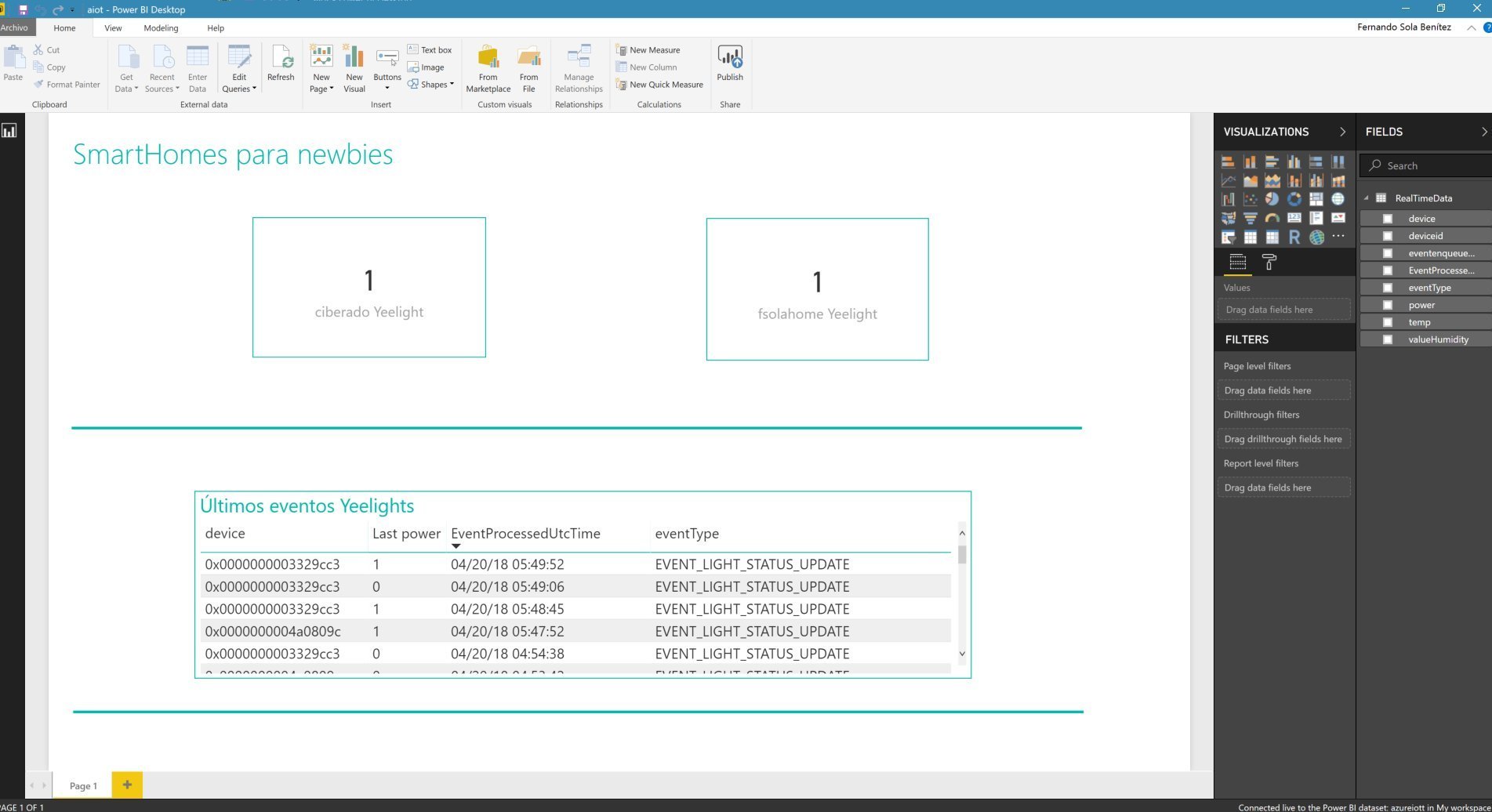This screenshot has height=812, width=1492.
Task: Choose the Scatter chart visualization icon
Action: (1250, 199)
